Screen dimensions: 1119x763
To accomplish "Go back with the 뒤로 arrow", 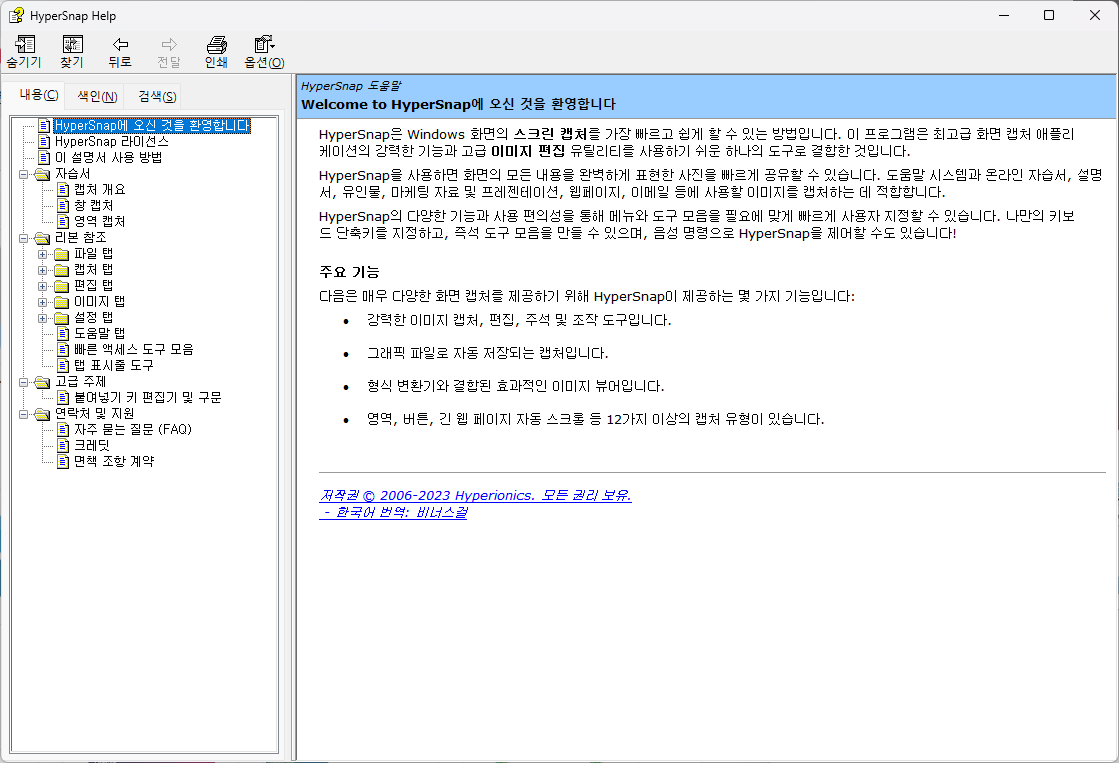I will pyautogui.click(x=120, y=52).
